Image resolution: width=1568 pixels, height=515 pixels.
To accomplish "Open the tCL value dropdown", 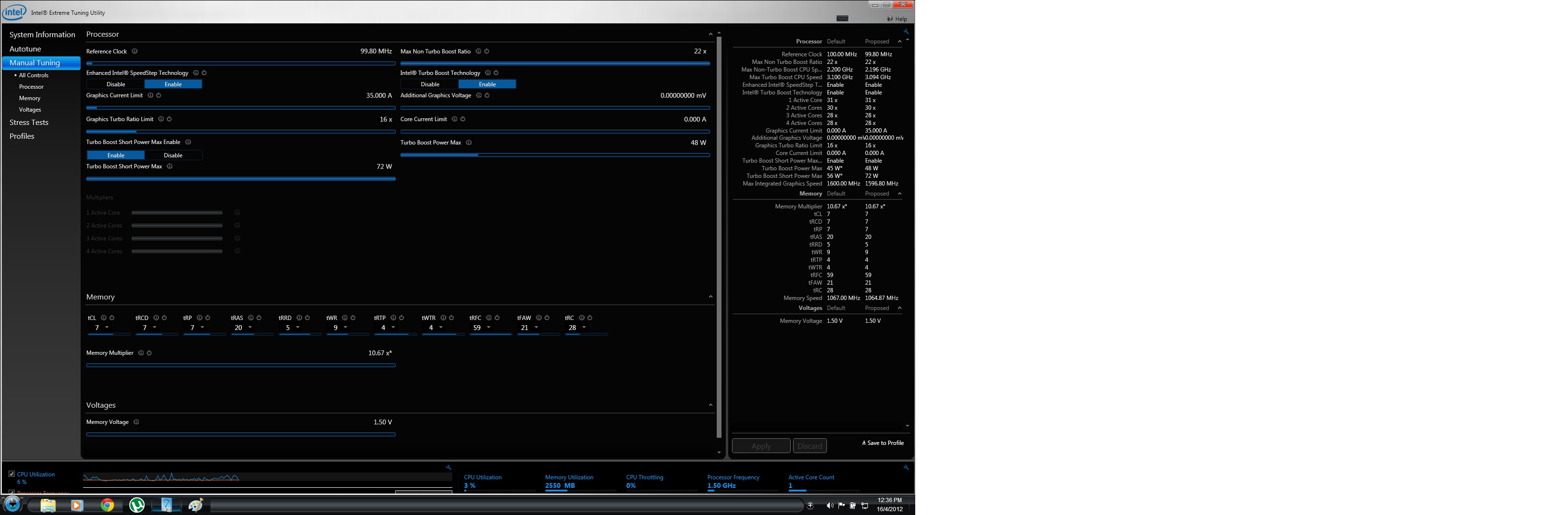I will point(107,328).
